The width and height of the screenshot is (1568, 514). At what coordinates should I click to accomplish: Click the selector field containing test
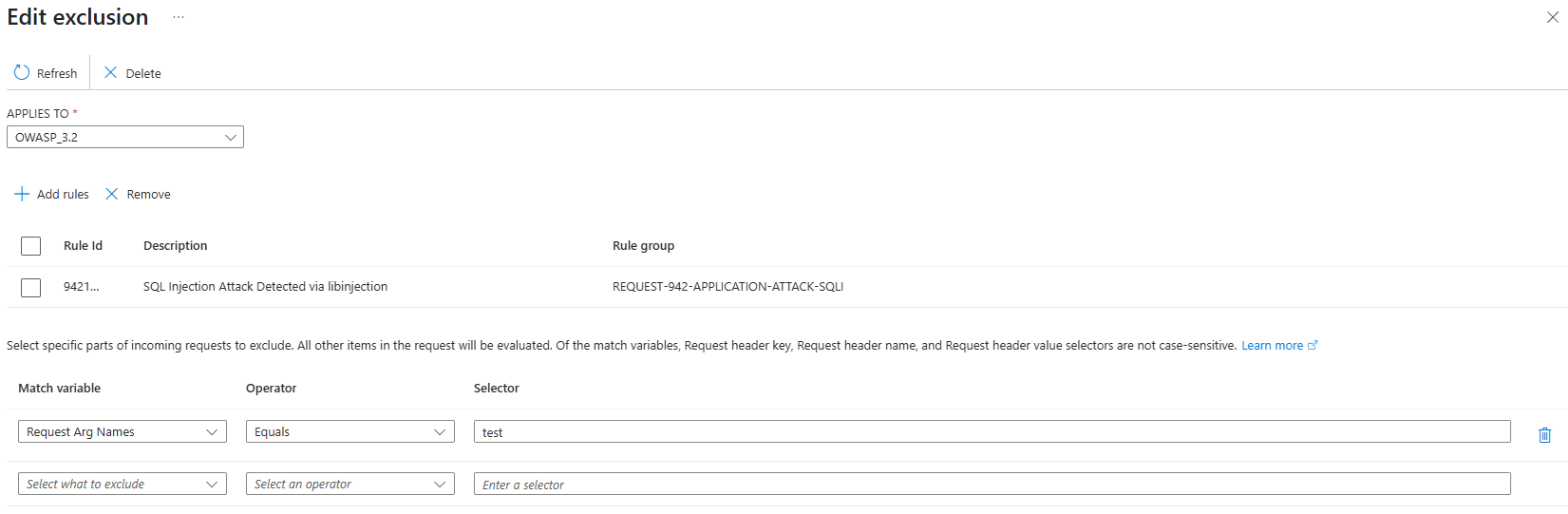992,431
